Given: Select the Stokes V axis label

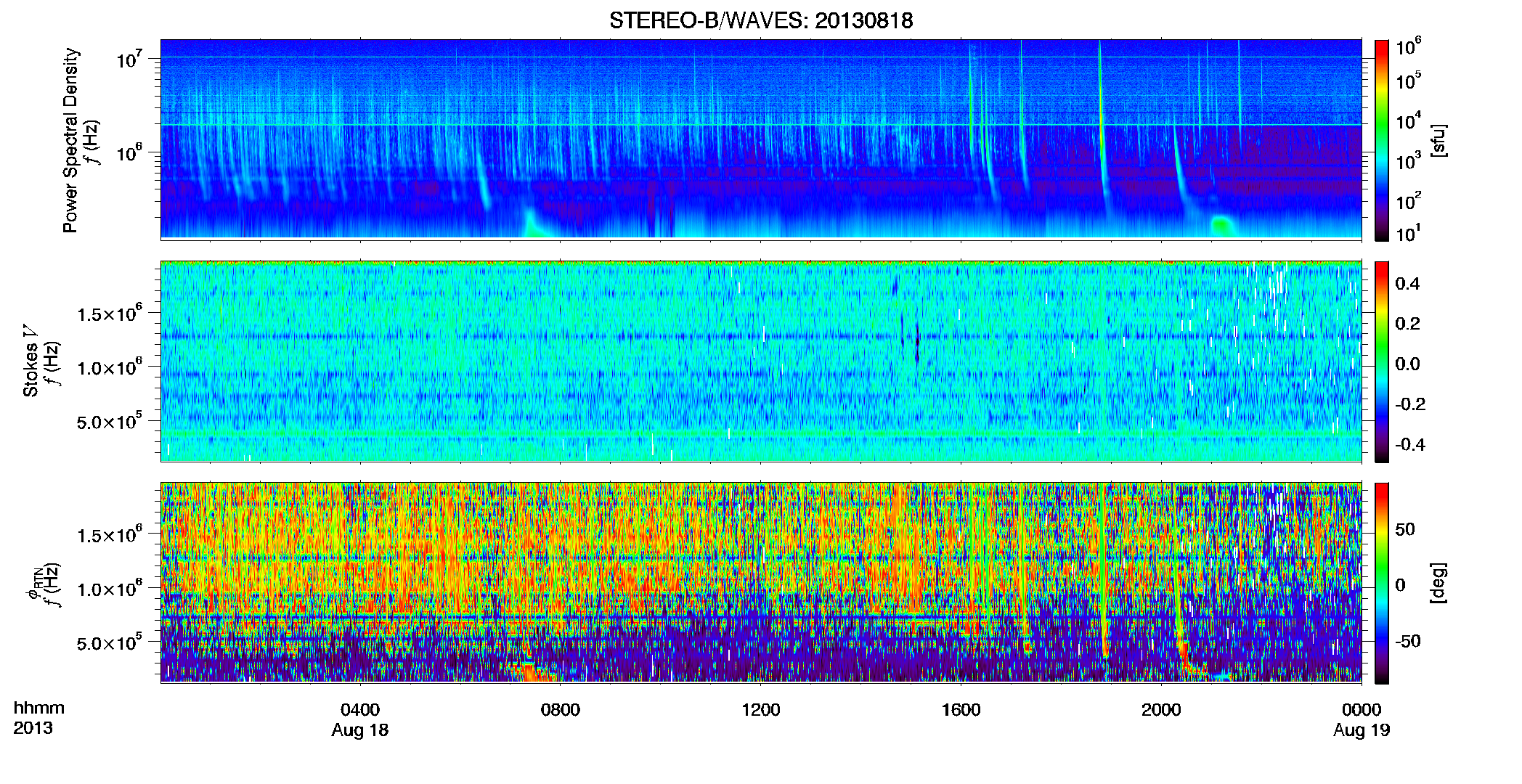Looking at the screenshot, I should [30, 361].
